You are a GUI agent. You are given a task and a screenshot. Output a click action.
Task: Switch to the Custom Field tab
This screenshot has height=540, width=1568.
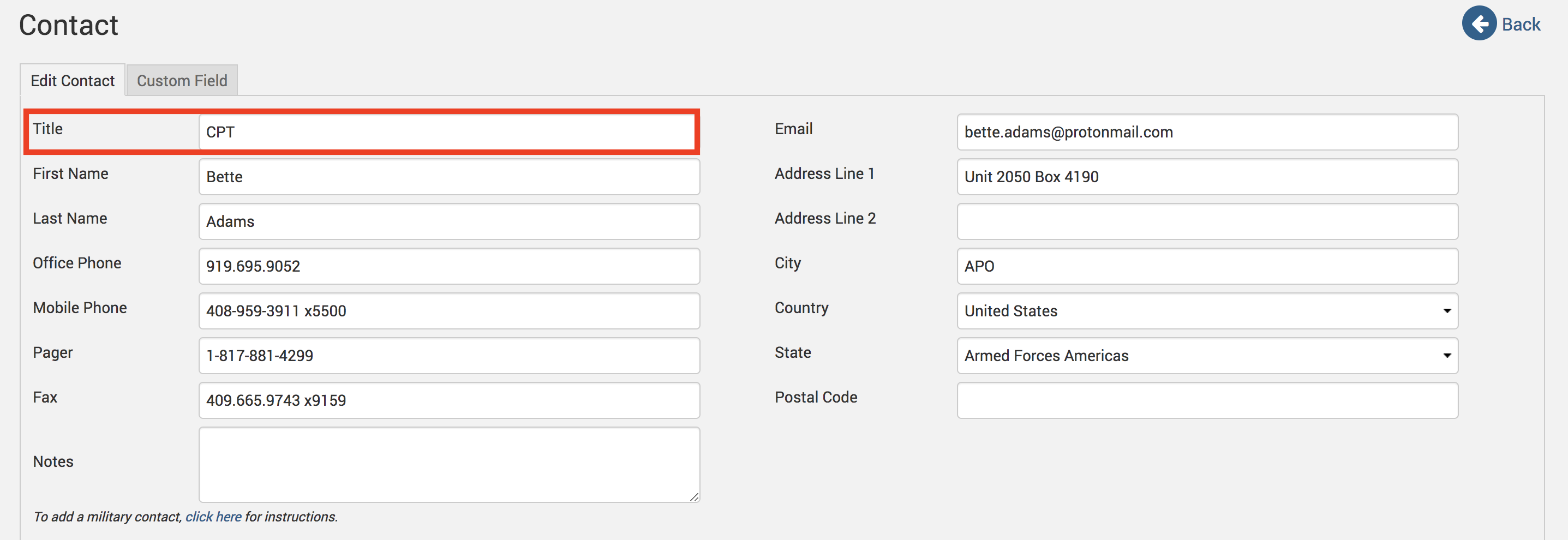click(182, 80)
